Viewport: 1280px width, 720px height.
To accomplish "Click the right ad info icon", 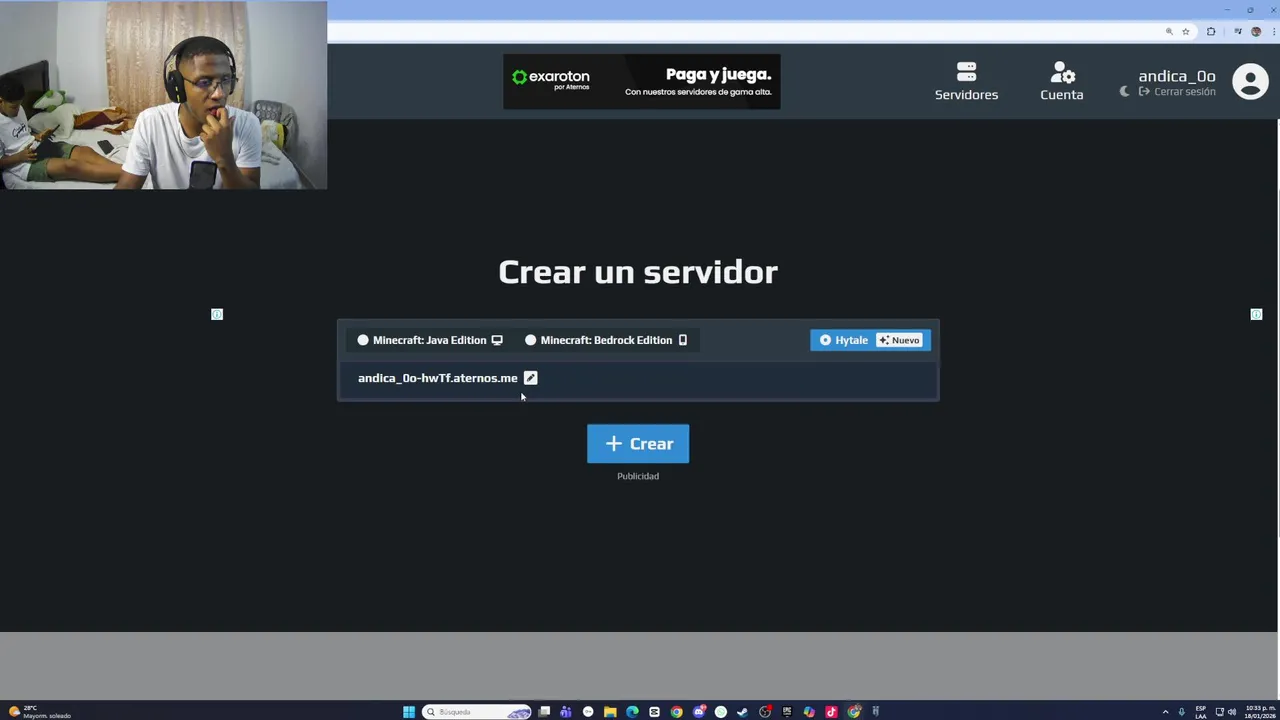I will point(1257,314).
